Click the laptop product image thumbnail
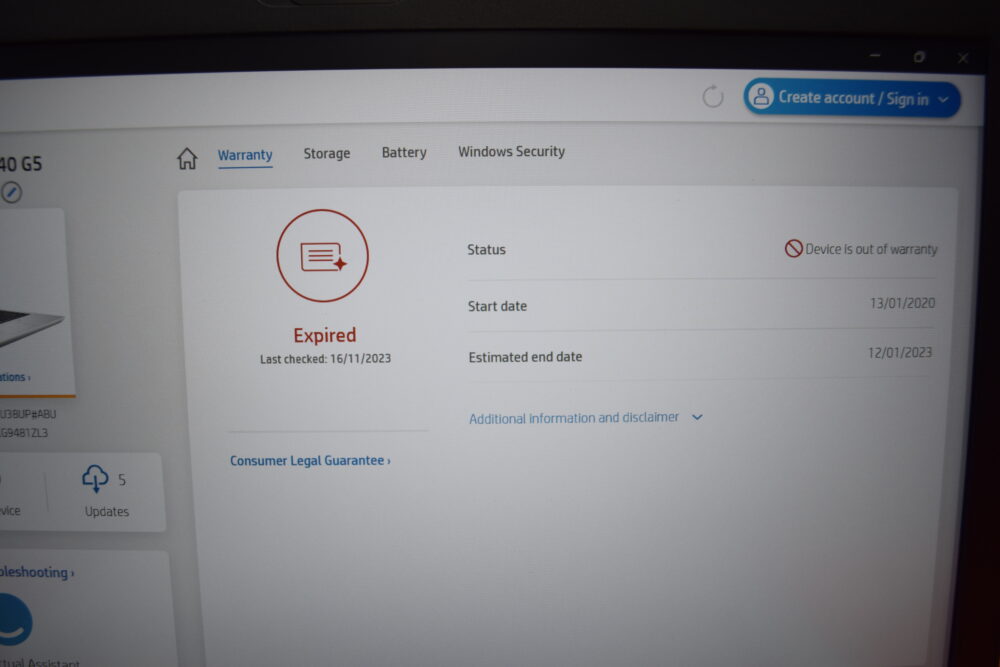1000x667 pixels. click(x=32, y=328)
